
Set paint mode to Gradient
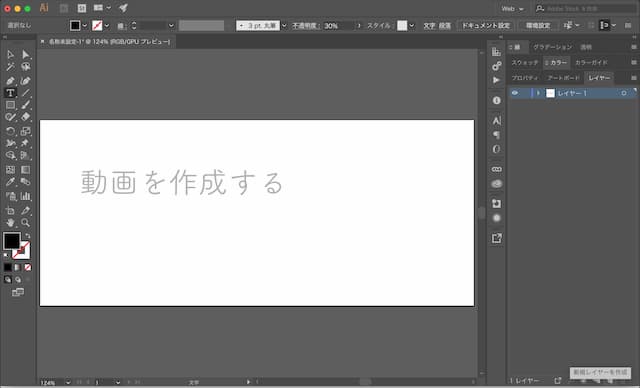[x=18, y=268]
